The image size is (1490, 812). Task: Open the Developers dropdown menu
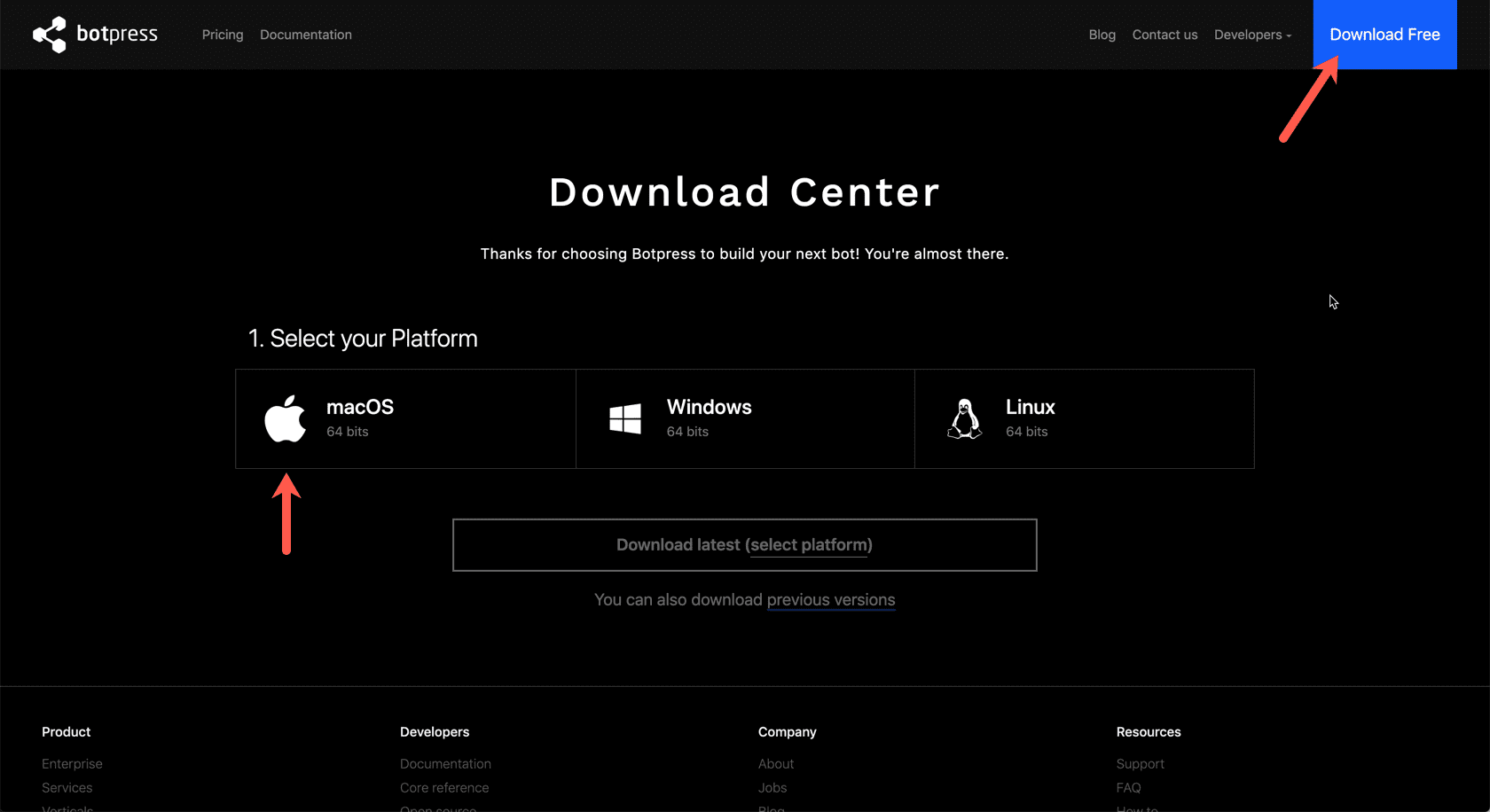coord(1252,35)
